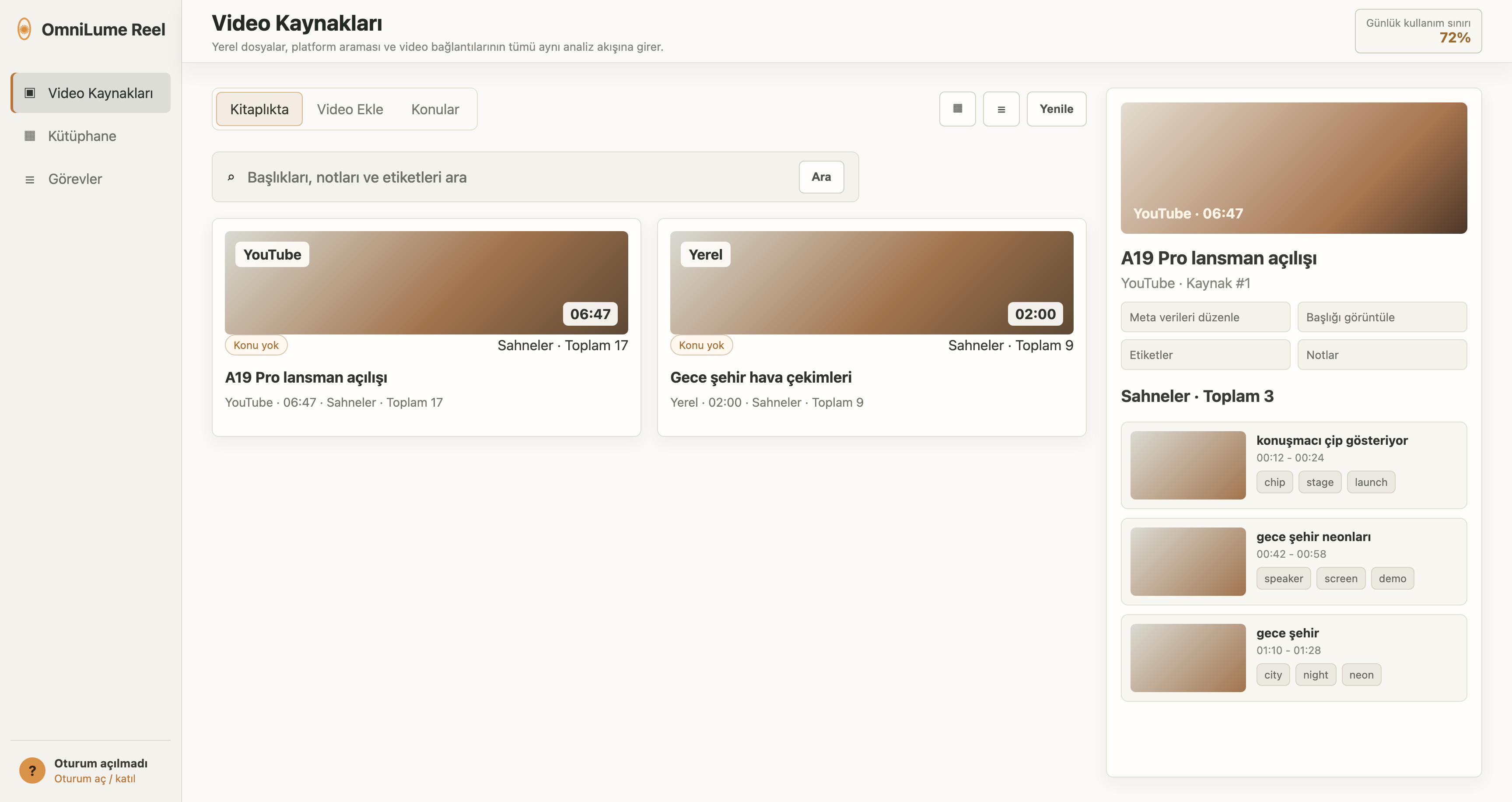1512x802 pixels.
Task: Open the gece şehir 01:10 scene thumbnail
Action: (x=1188, y=658)
